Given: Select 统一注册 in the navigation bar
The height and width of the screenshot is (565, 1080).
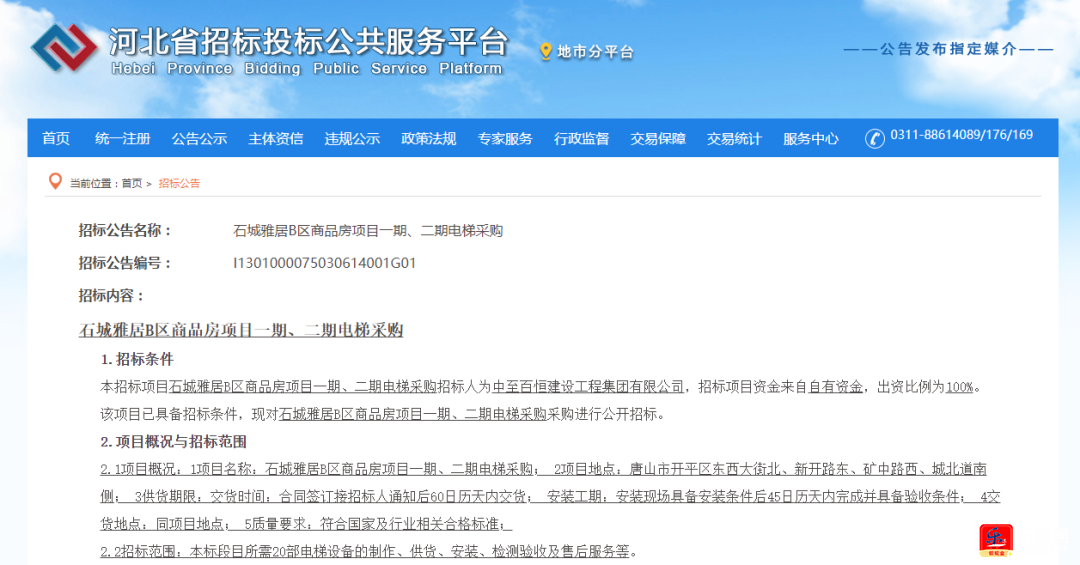Looking at the screenshot, I should click(x=123, y=138).
